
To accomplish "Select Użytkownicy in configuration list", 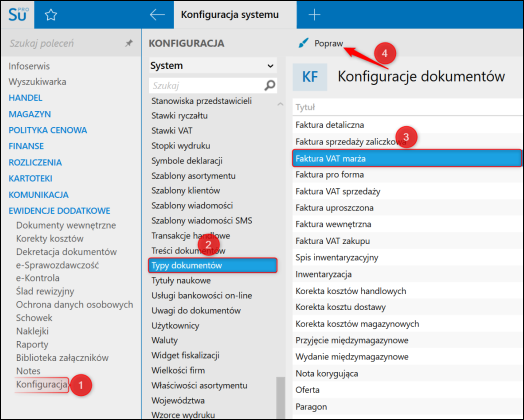I will pos(175,325).
